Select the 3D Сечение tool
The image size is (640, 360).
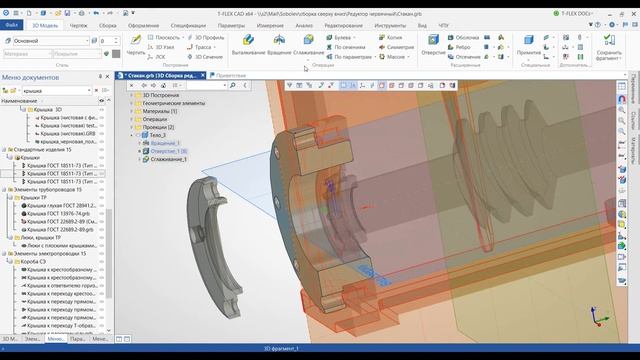pyautogui.click(x=205, y=57)
